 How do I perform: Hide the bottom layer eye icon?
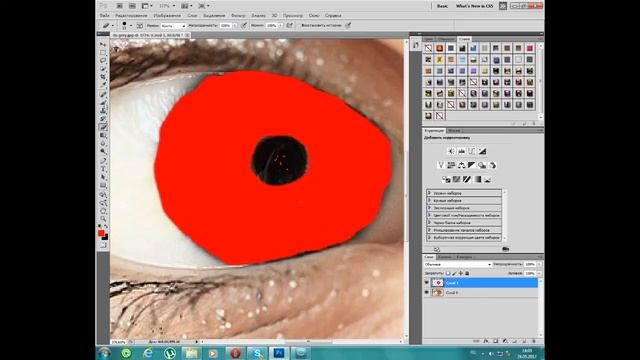[427, 292]
